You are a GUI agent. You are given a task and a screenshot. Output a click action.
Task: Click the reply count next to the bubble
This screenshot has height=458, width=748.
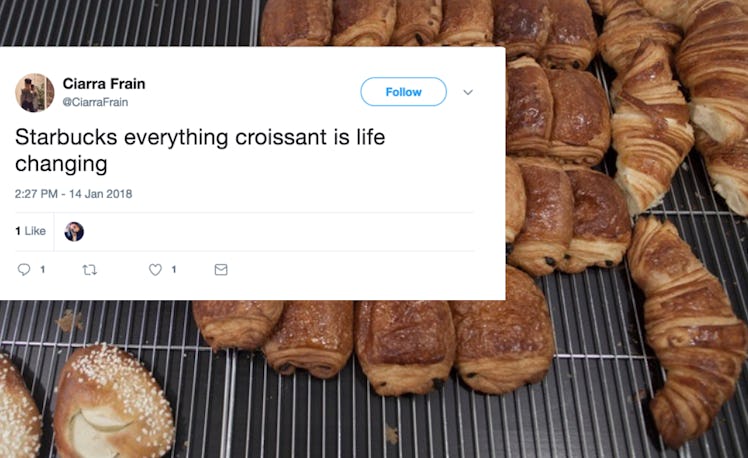(42, 270)
